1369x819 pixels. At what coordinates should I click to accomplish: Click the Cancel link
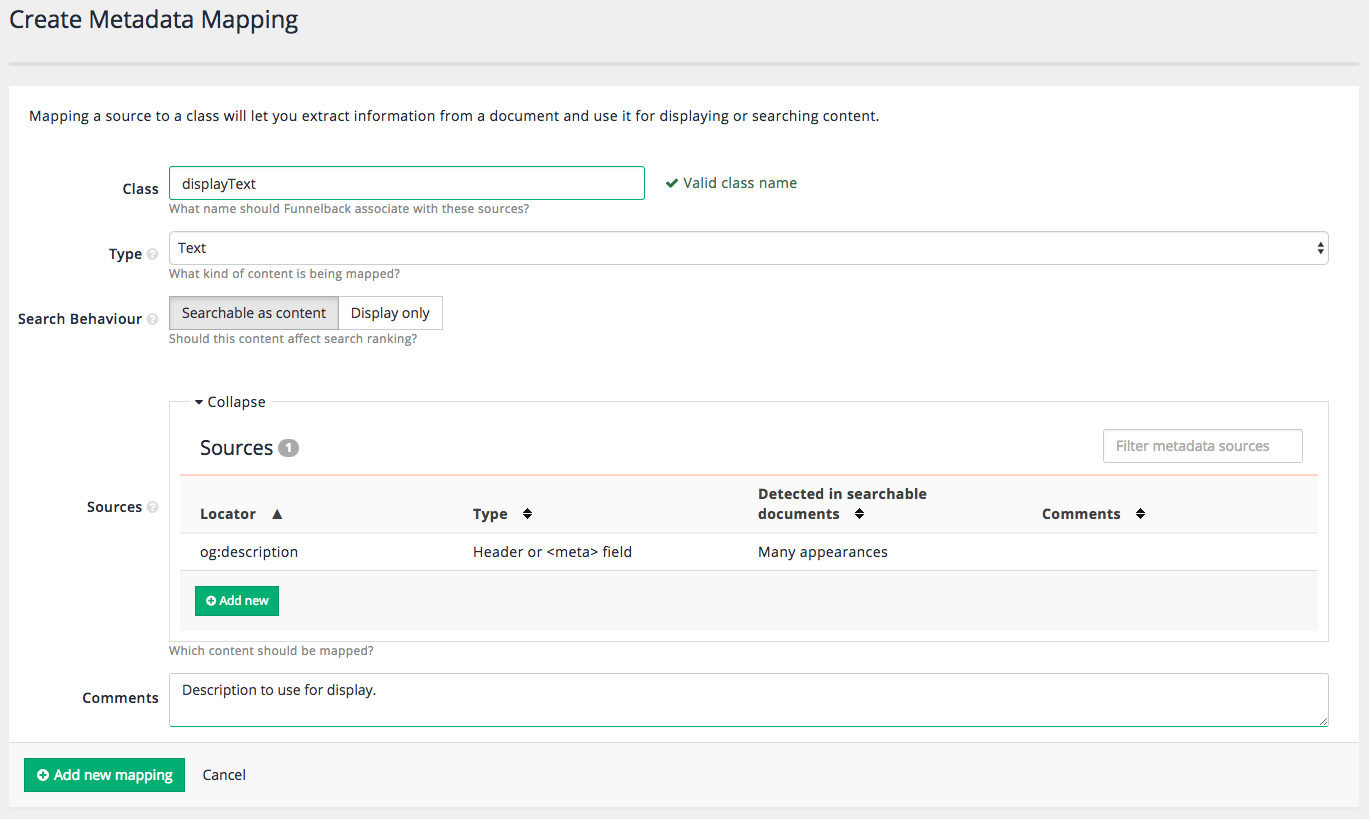[x=223, y=774]
